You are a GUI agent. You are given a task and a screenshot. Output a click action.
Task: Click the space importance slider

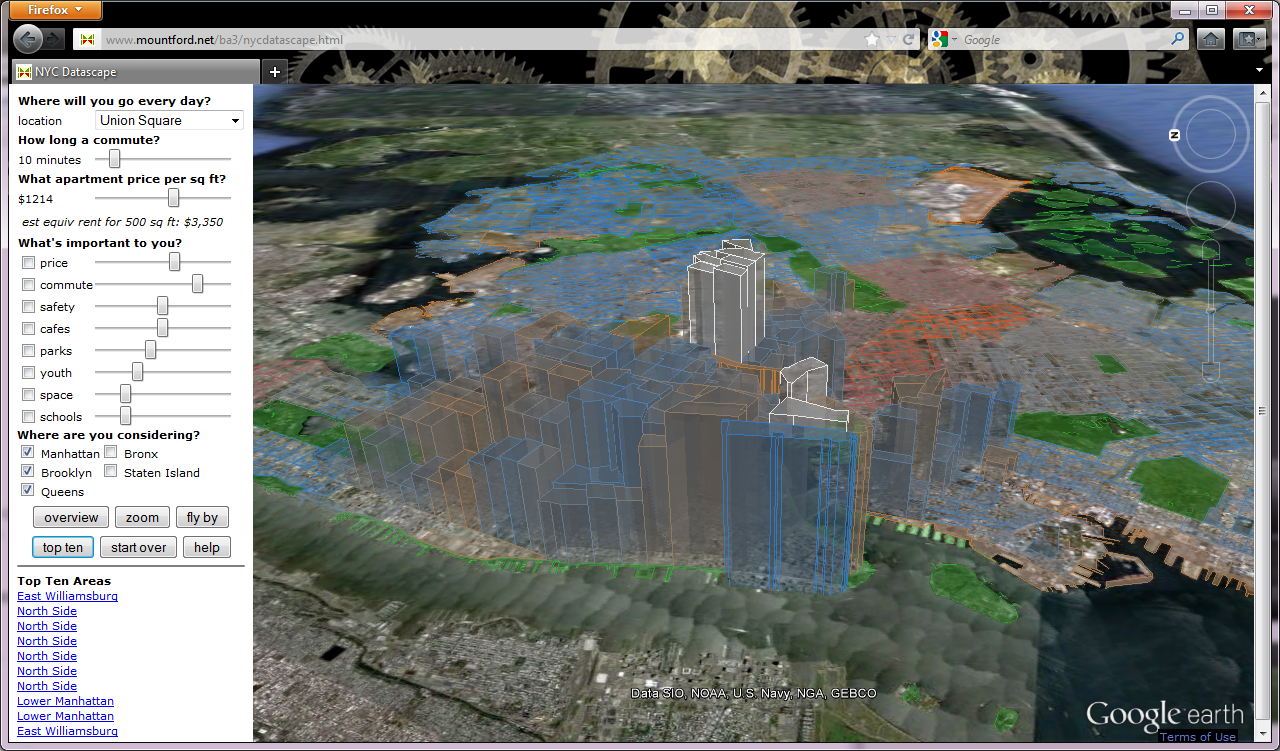click(125, 394)
